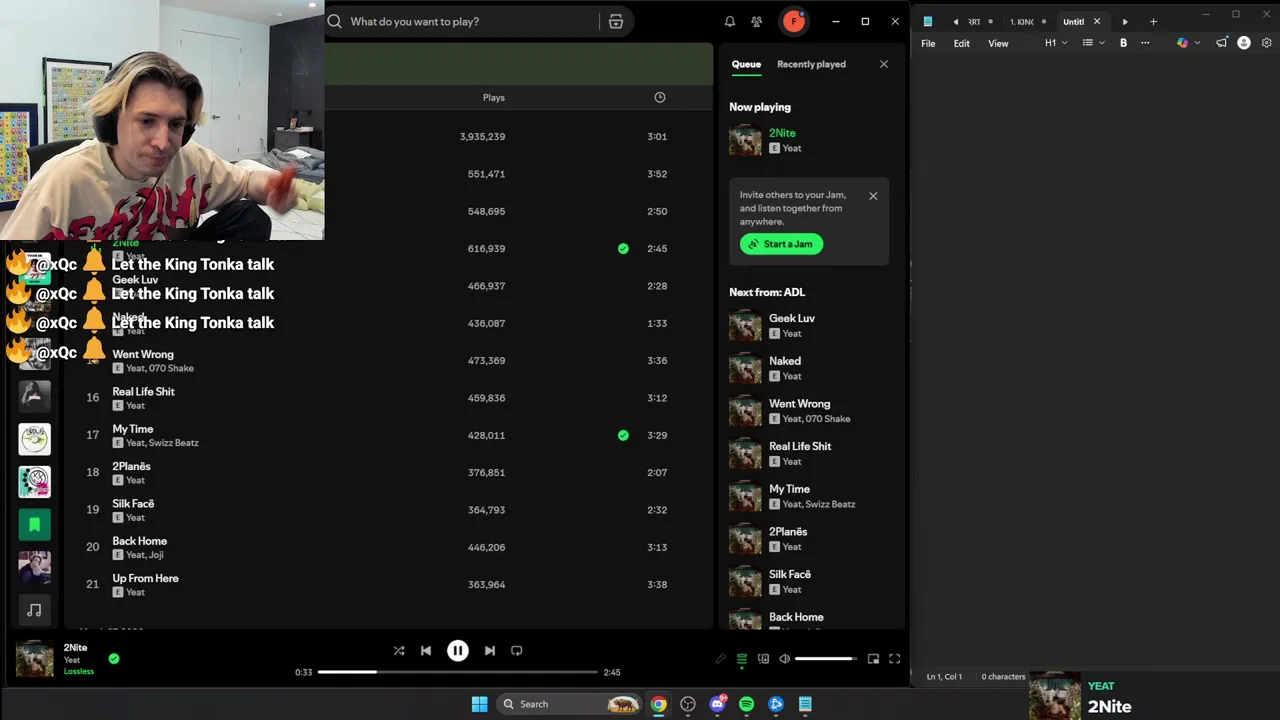Mute the Spotify volume speaker icon
The height and width of the screenshot is (720, 1280).
pos(785,658)
